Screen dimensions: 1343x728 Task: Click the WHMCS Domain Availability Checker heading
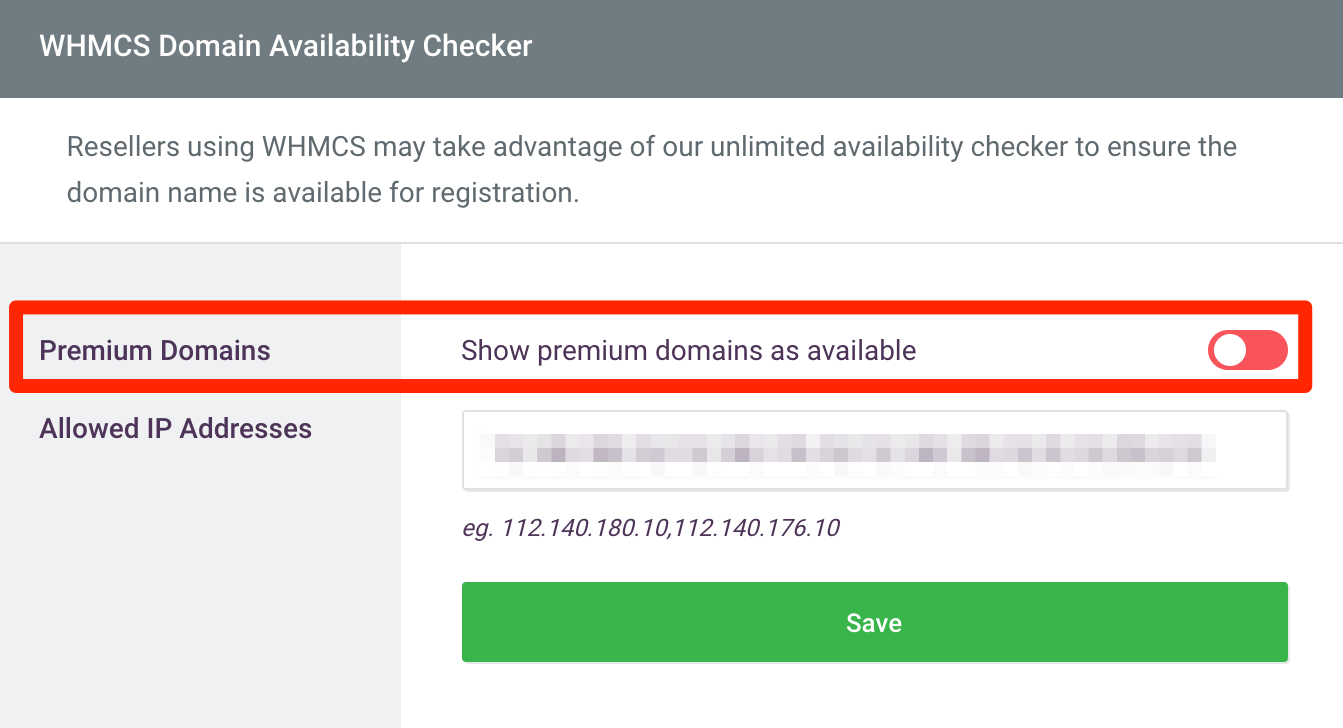click(286, 46)
